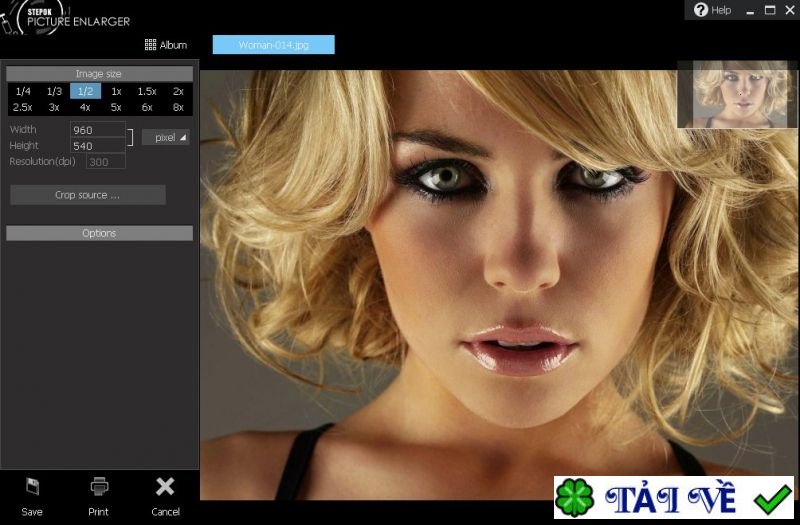The height and width of the screenshot is (525, 800).
Task: Collapse the Image size panel header
Action: click(x=99, y=73)
